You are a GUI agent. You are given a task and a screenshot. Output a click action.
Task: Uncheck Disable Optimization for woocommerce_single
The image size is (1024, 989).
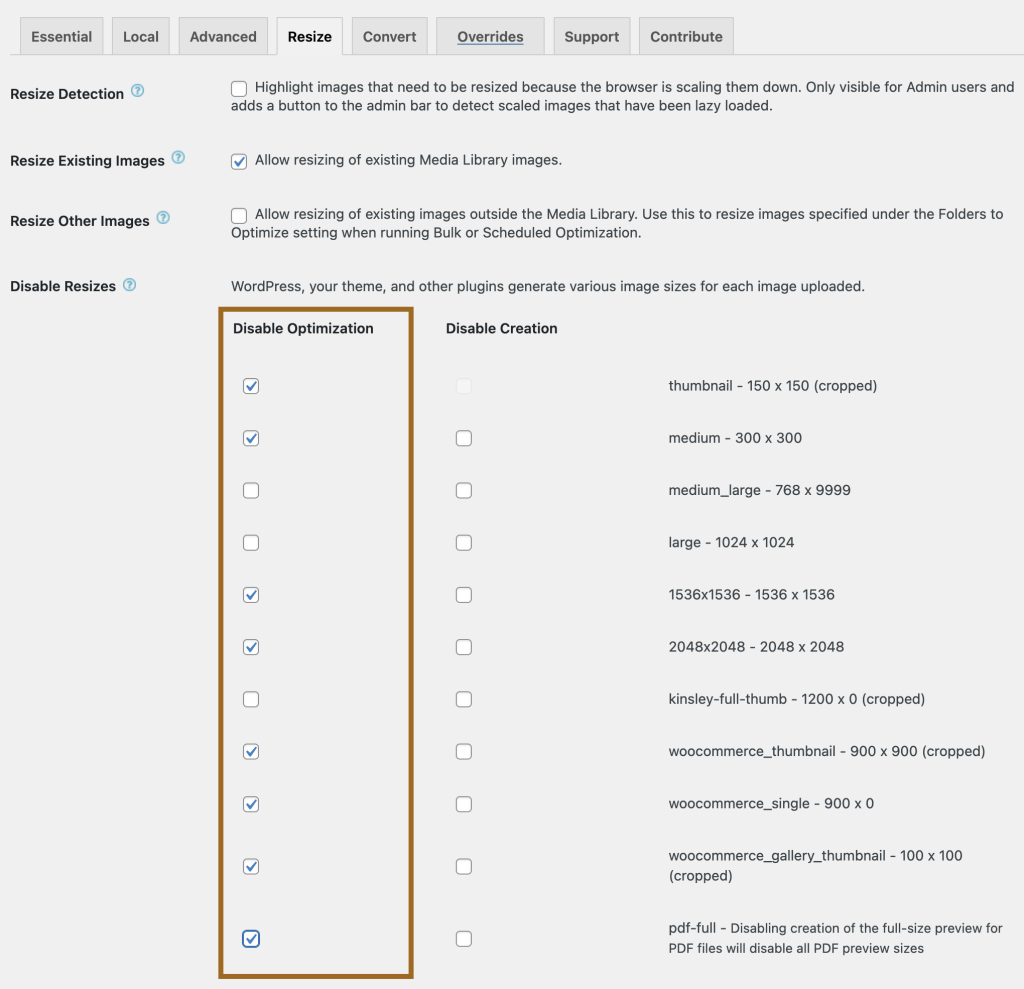[251, 804]
